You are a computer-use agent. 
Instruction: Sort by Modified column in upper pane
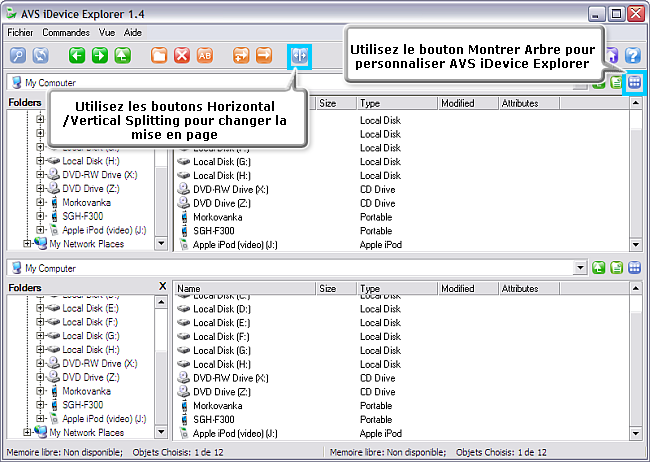coord(468,103)
